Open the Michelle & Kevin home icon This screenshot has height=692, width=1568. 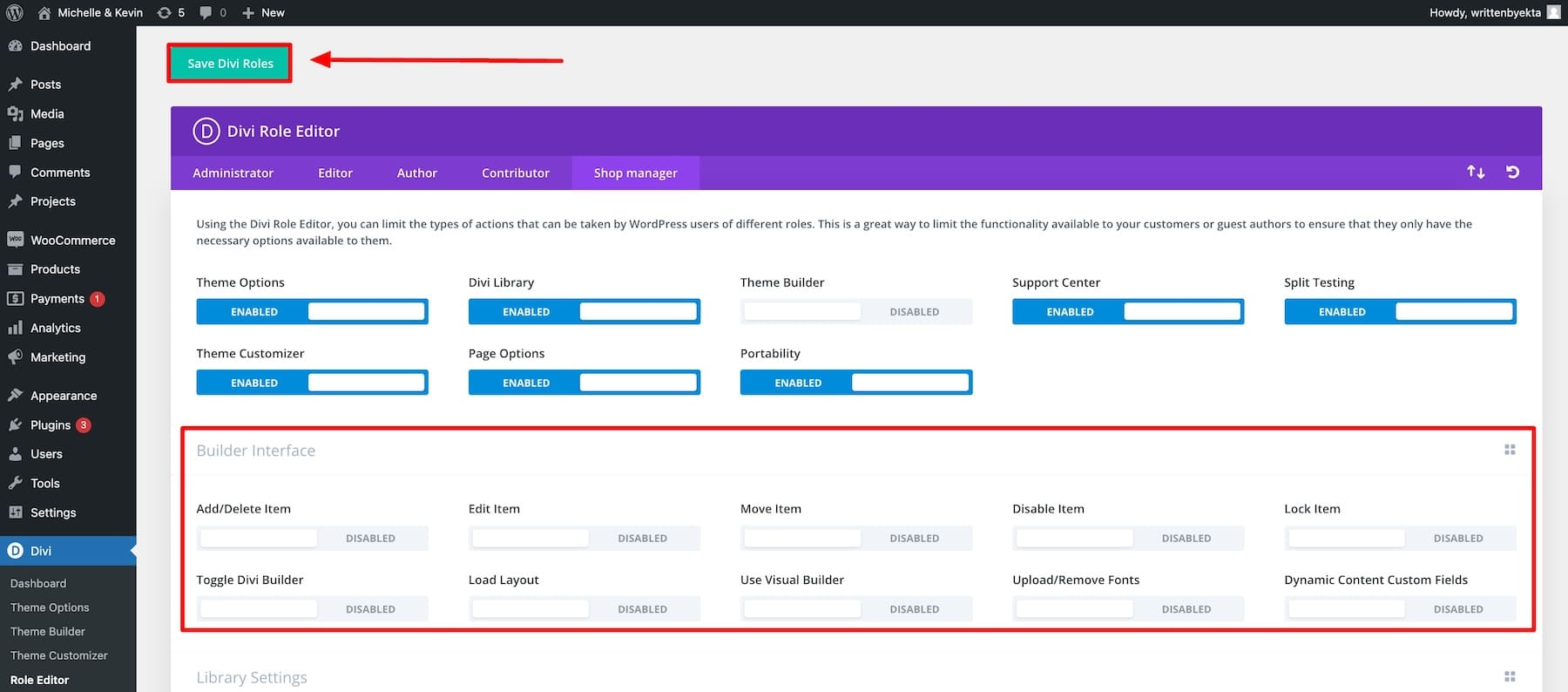pos(44,12)
